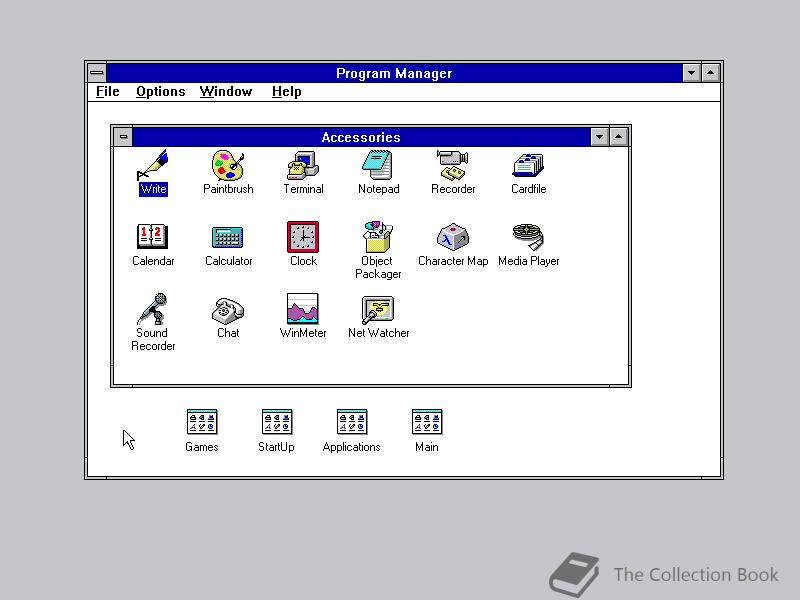Click the Calendar icon

click(x=153, y=237)
